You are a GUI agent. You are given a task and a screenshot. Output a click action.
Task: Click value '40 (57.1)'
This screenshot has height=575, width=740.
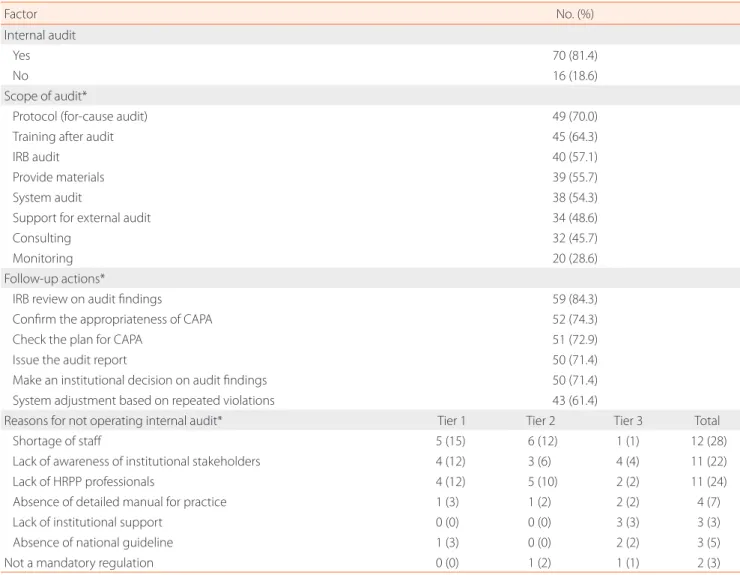[575, 157]
